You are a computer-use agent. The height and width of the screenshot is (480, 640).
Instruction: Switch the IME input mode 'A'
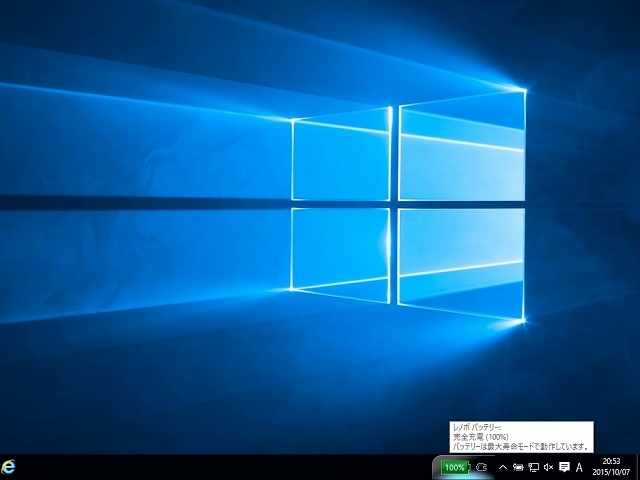[x=579, y=467]
